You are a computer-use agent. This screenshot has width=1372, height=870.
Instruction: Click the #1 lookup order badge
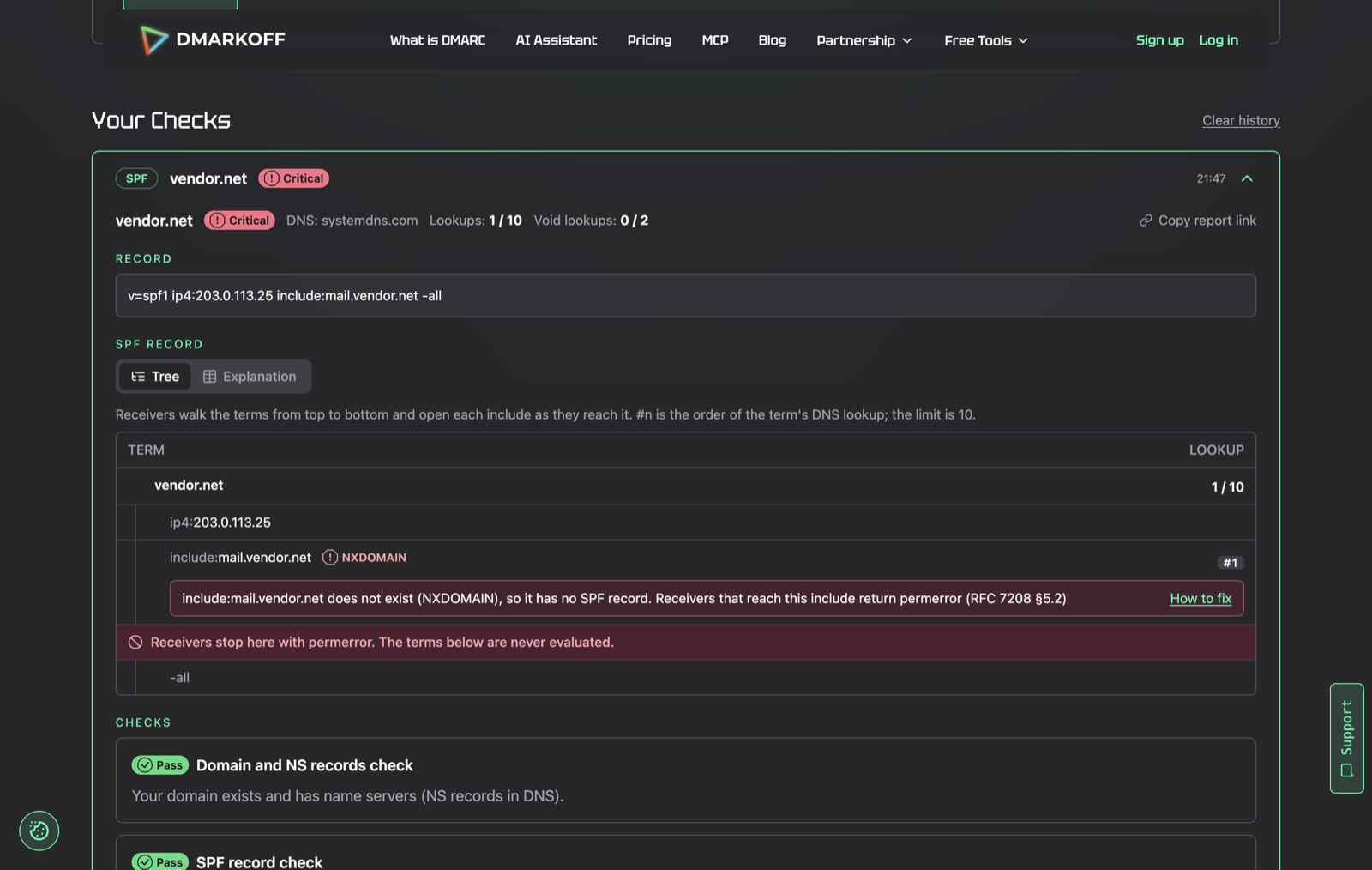[x=1230, y=563]
